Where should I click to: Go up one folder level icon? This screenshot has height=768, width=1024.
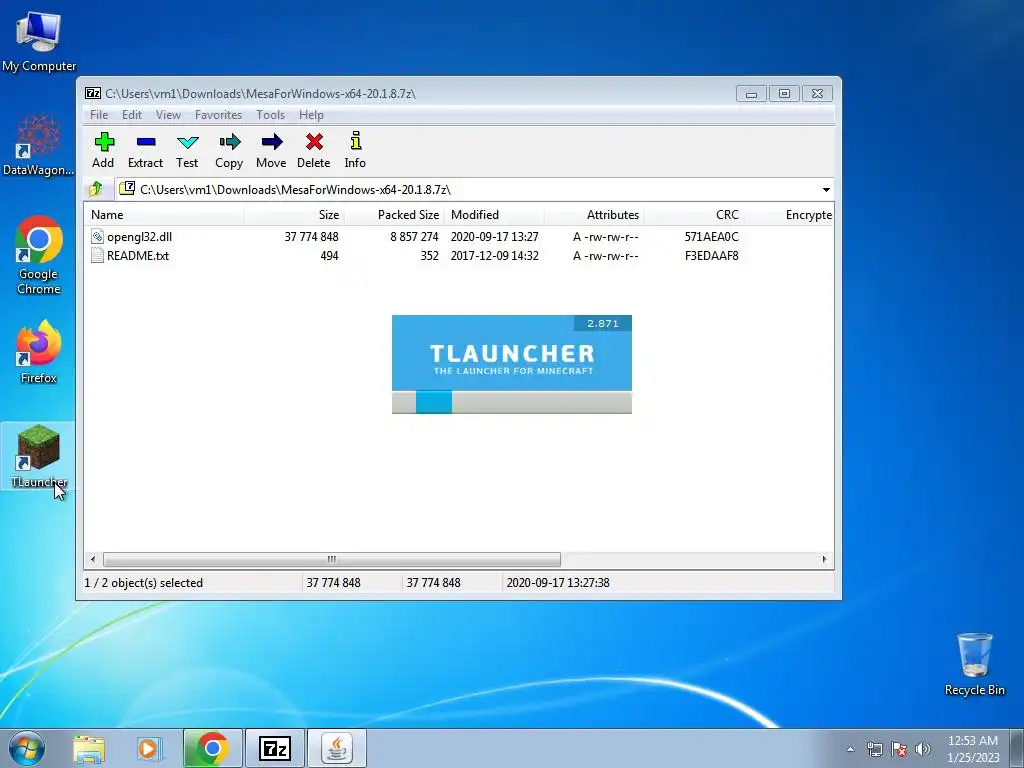(96, 189)
